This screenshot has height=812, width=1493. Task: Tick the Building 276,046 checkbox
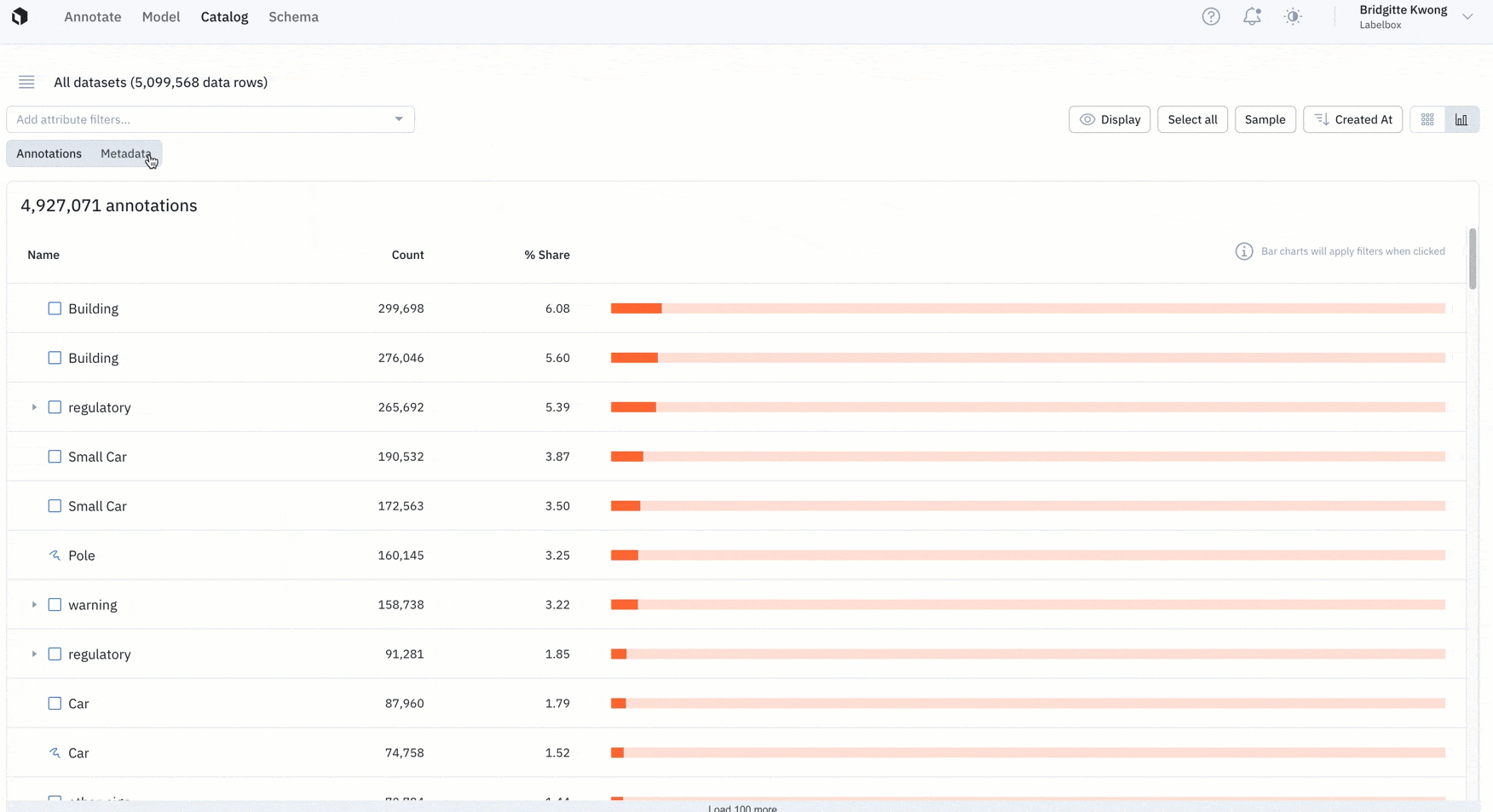coord(55,358)
